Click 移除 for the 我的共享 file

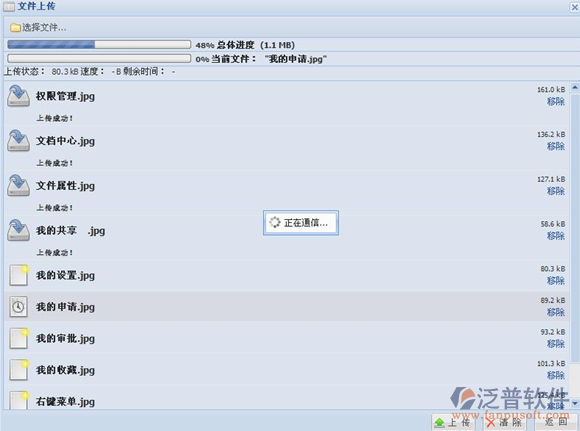(556, 236)
